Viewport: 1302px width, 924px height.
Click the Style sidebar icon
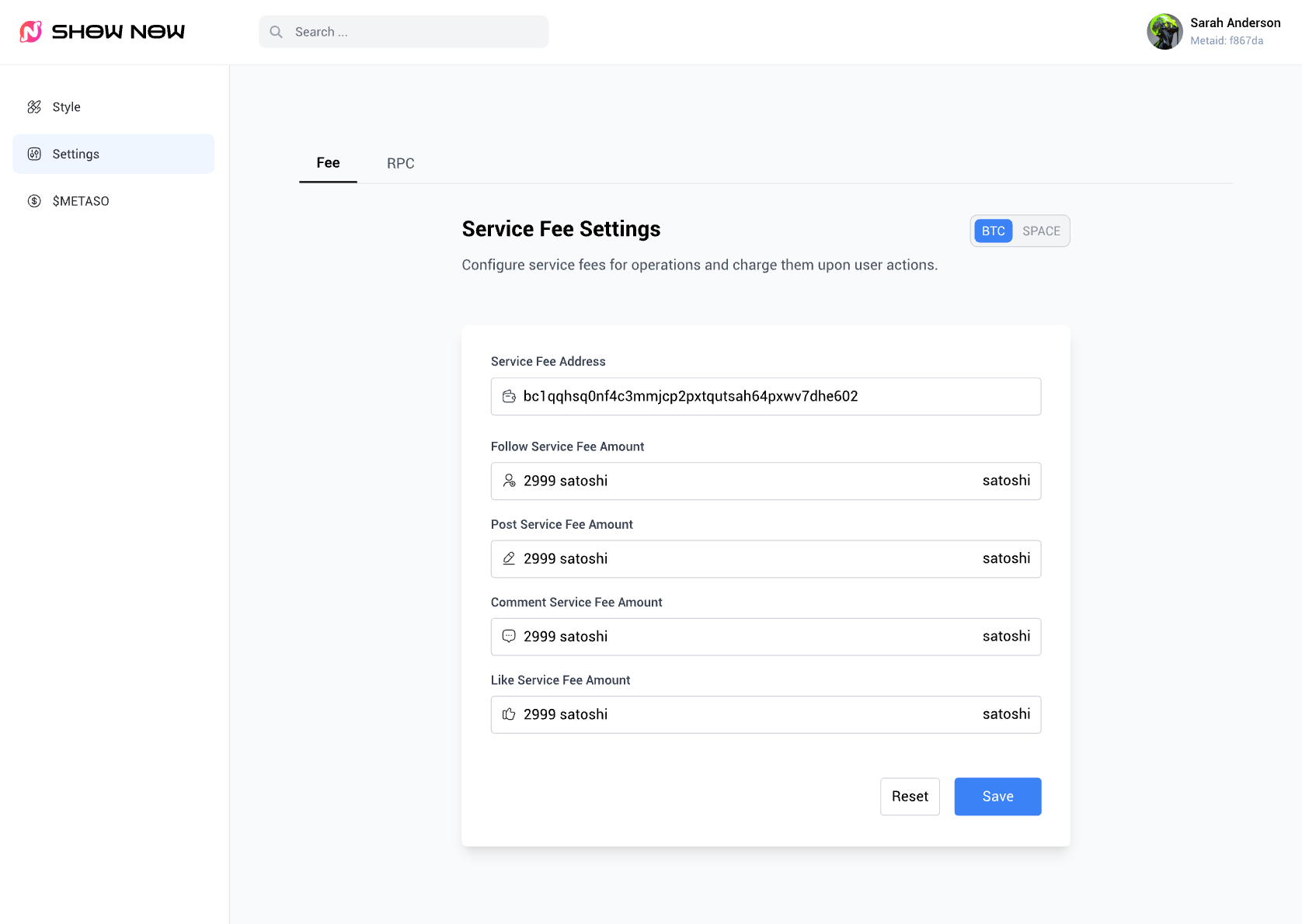pos(34,107)
